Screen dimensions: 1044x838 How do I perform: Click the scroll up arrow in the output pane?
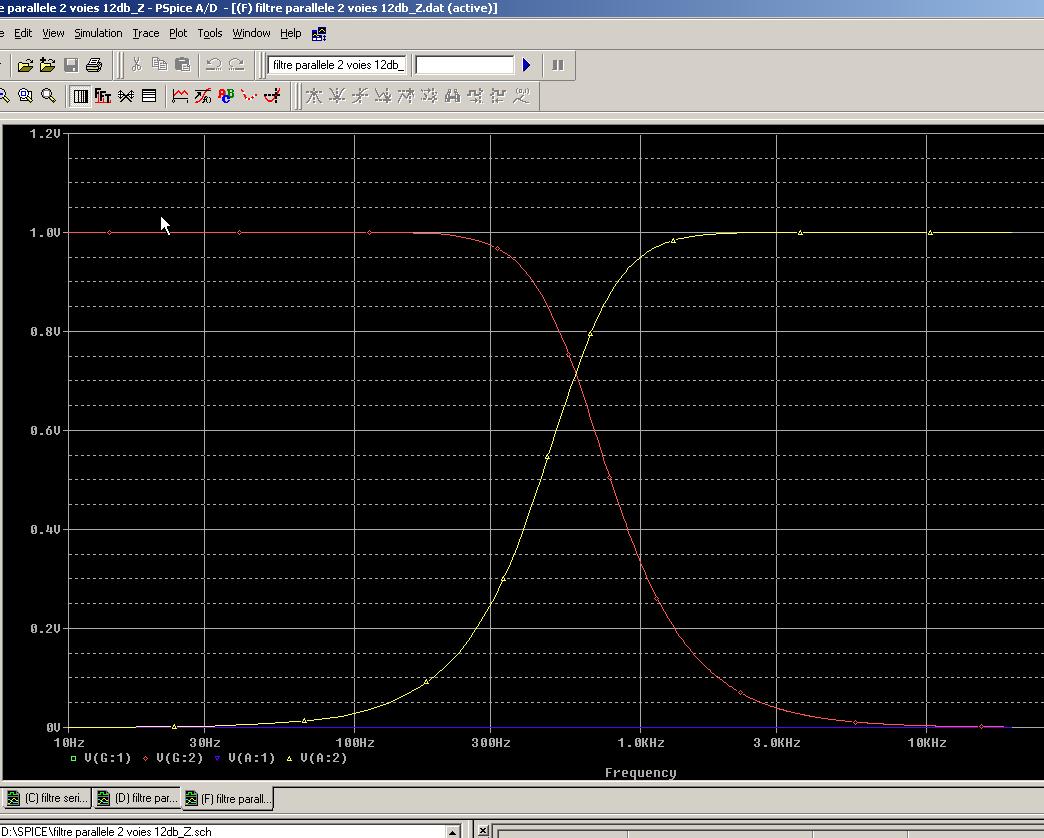click(x=453, y=831)
